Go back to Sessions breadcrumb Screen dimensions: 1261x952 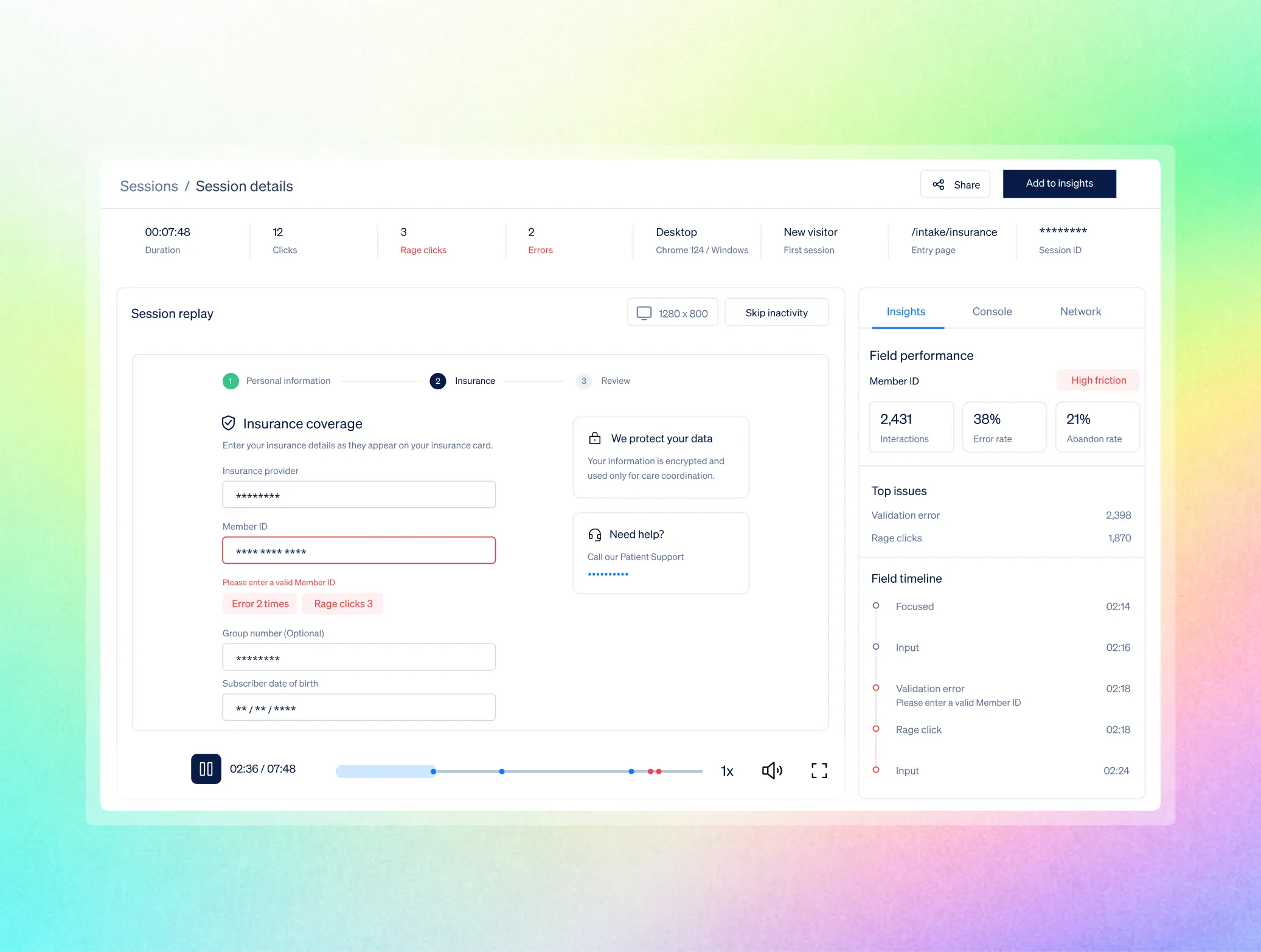click(x=149, y=186)
